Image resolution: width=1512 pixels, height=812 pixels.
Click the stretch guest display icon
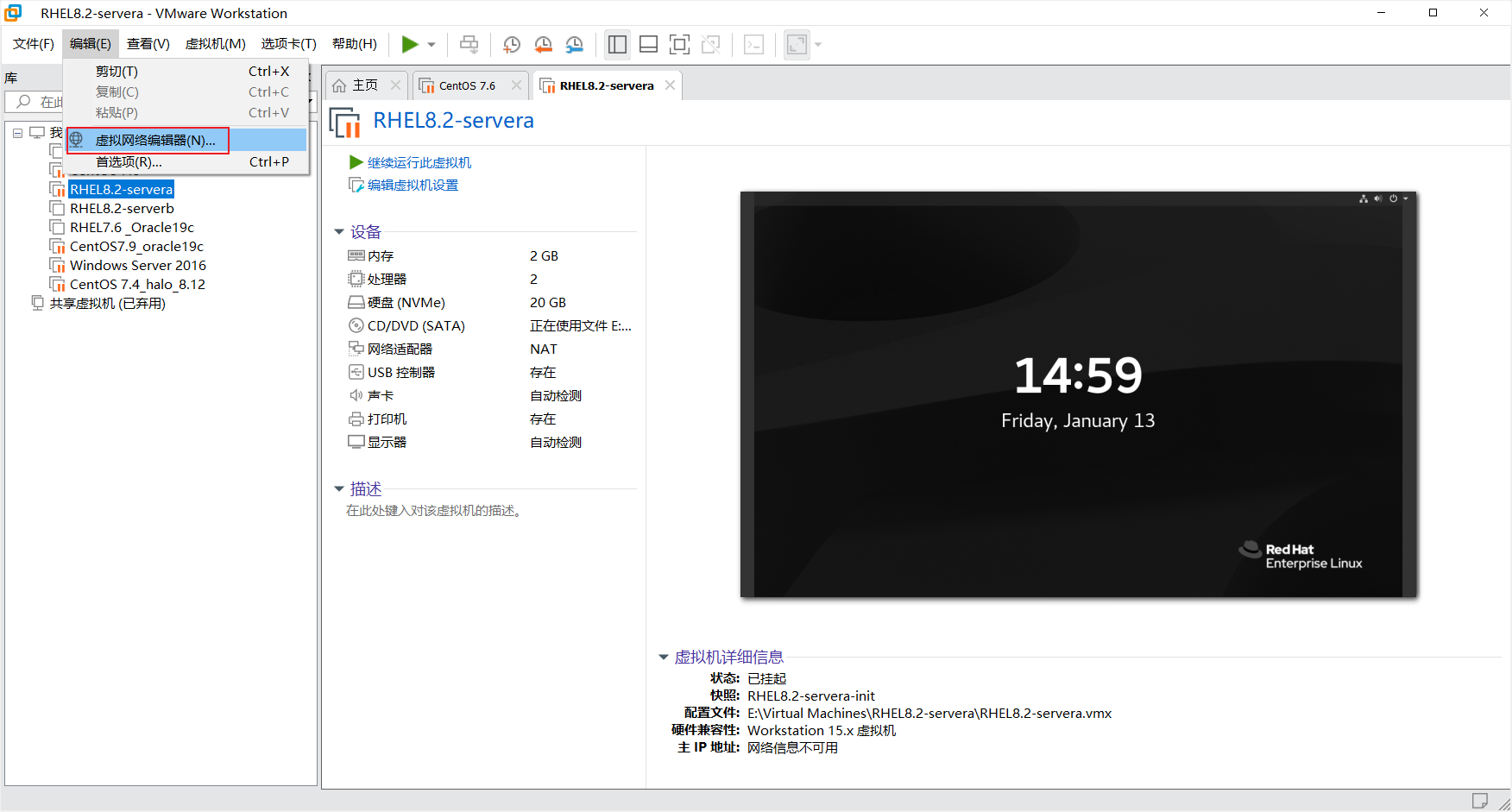[x=797, y=44]
